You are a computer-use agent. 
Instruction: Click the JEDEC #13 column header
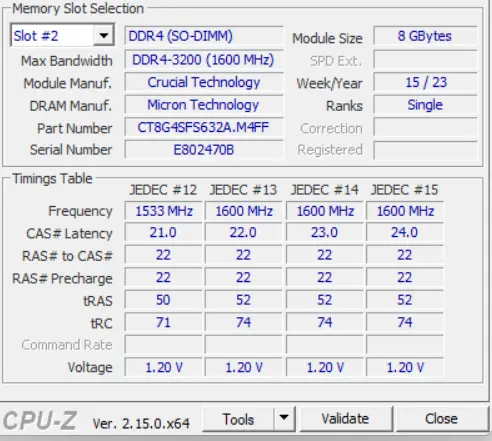tap(243, 190)
